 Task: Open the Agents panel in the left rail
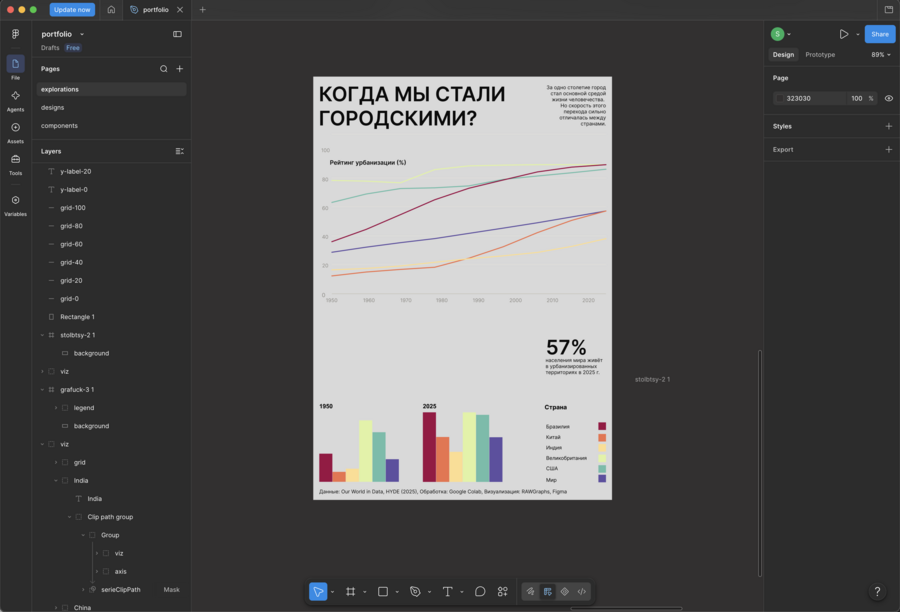(15, 100)
